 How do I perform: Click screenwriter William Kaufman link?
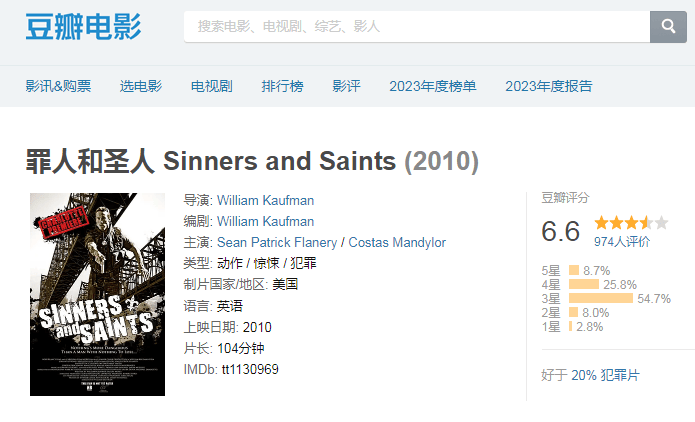click(x=265, y=221)
